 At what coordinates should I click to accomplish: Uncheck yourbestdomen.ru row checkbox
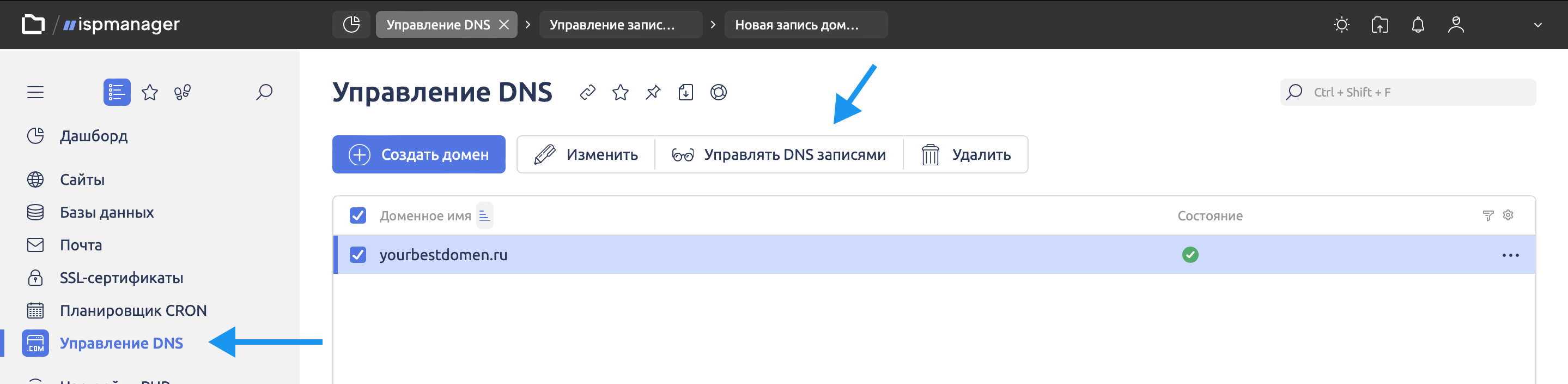358,254
